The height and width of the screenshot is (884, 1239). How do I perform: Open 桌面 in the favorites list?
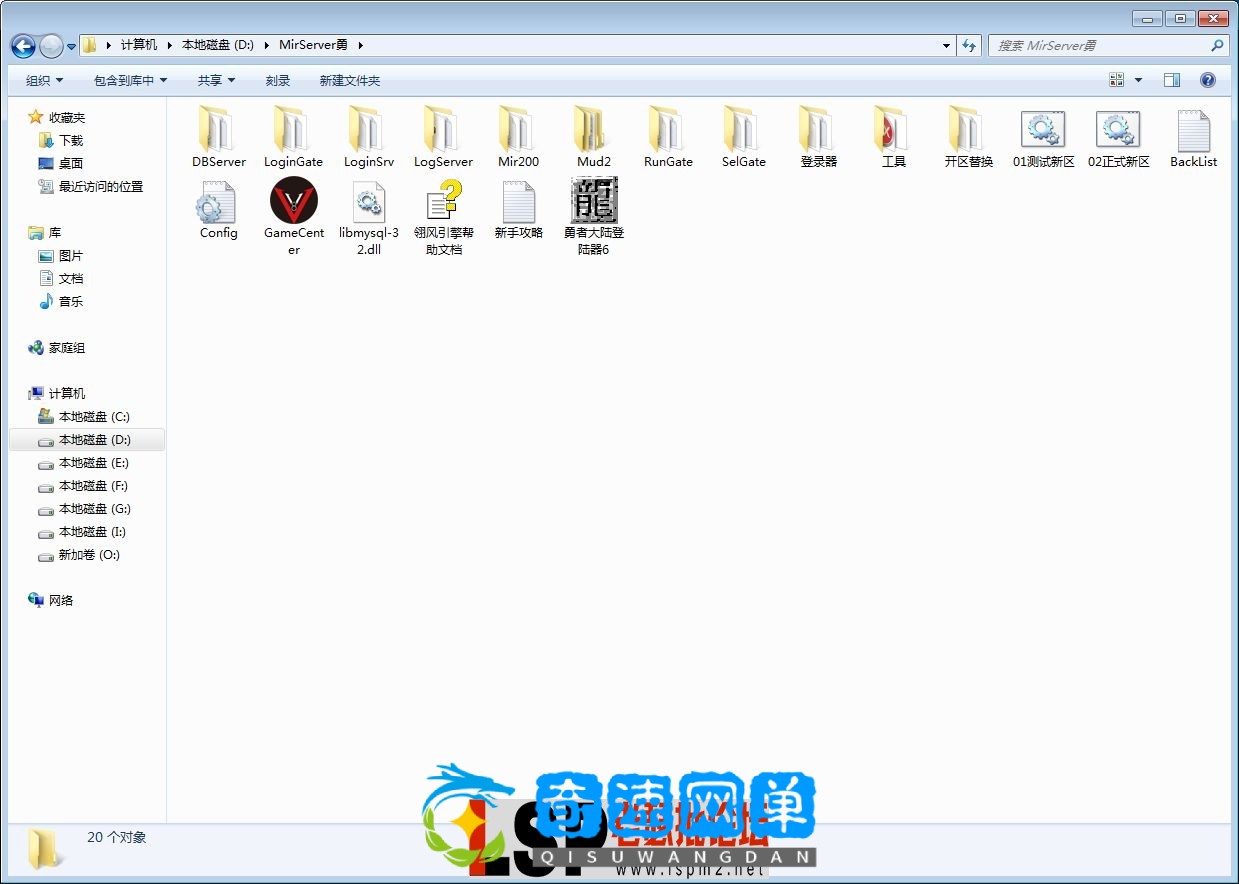70,163
